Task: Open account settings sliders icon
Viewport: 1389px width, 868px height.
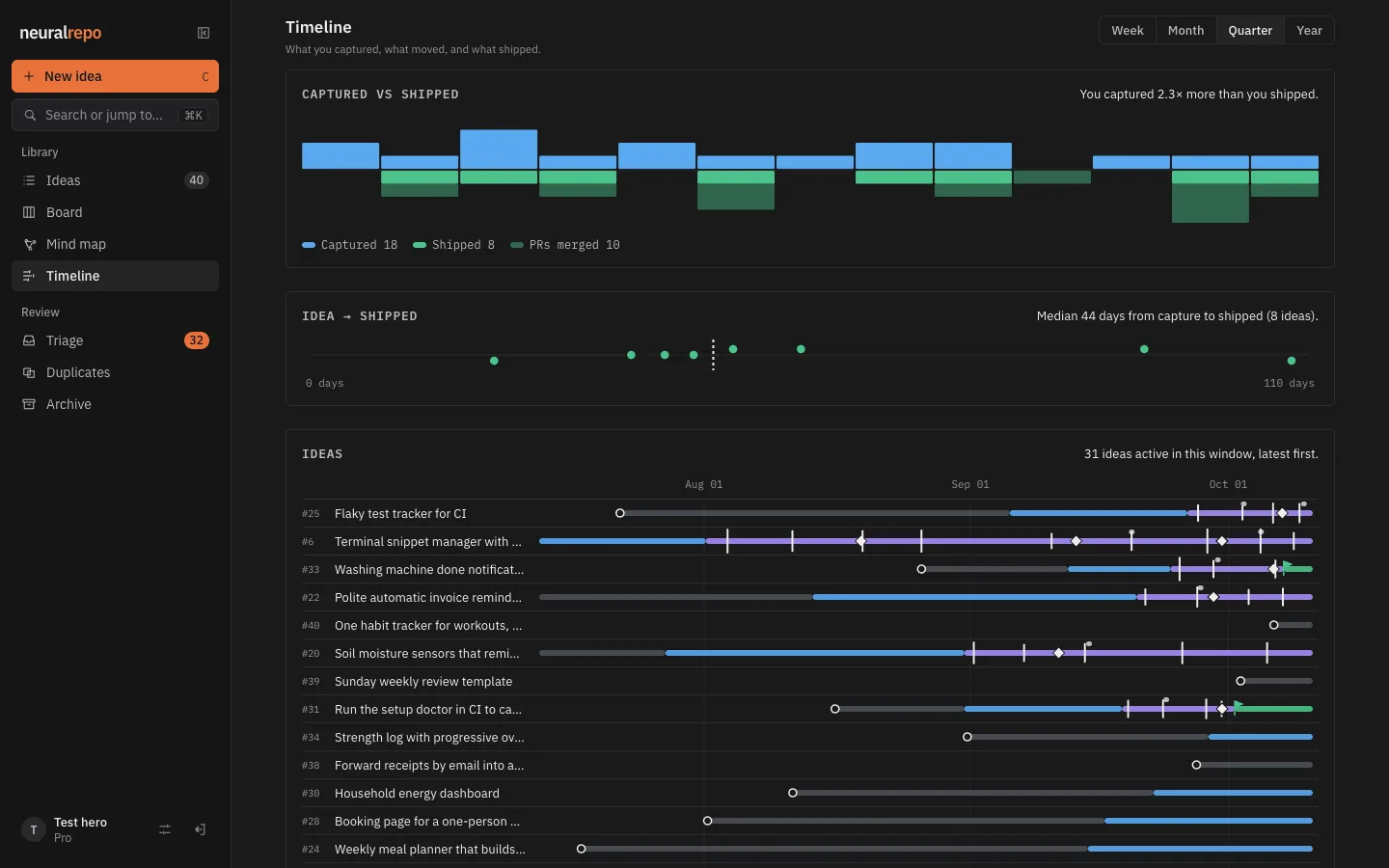Action: 165,829
